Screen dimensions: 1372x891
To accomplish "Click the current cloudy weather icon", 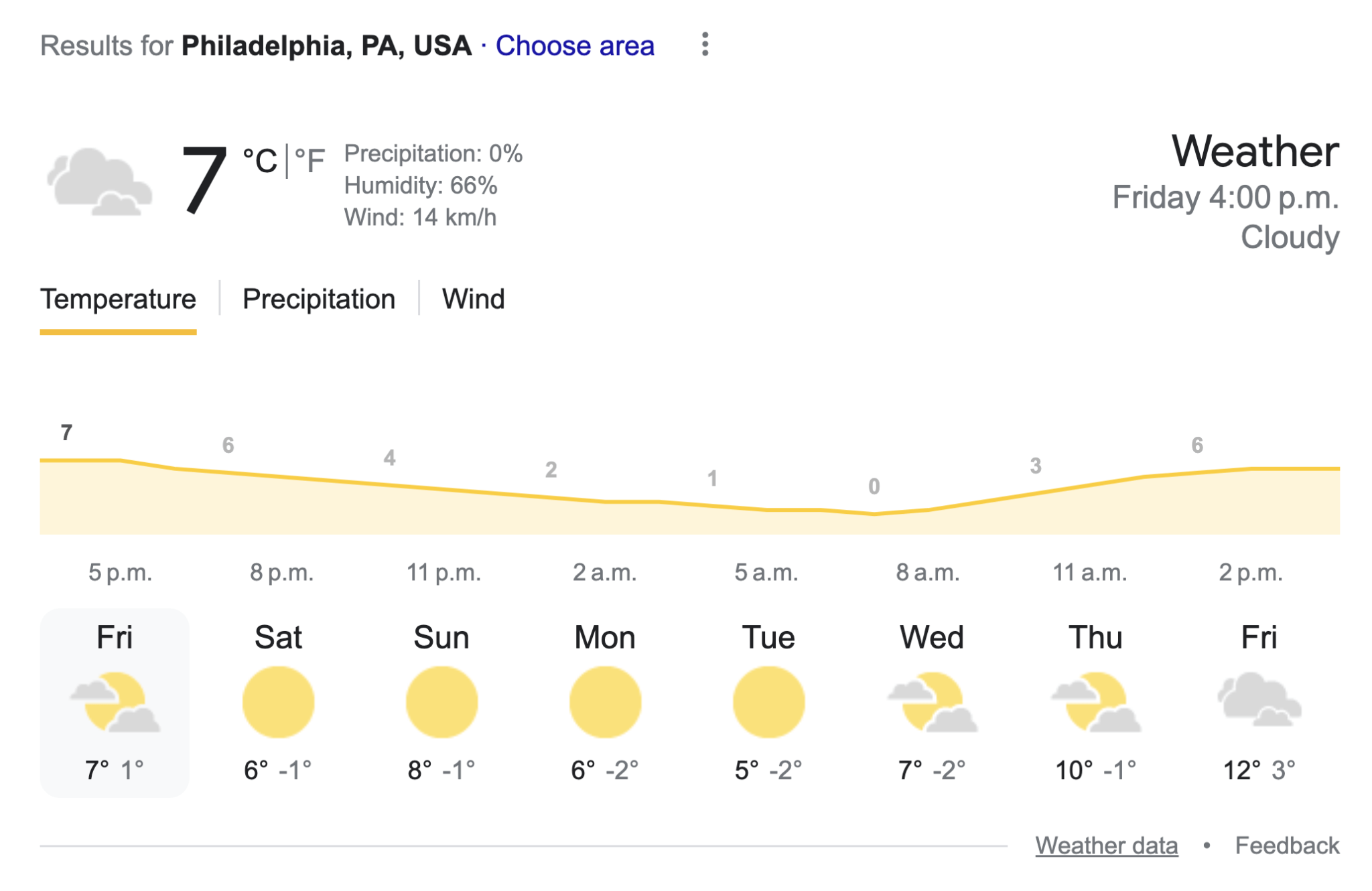I will pyautogui.click(x=100, y=182).
